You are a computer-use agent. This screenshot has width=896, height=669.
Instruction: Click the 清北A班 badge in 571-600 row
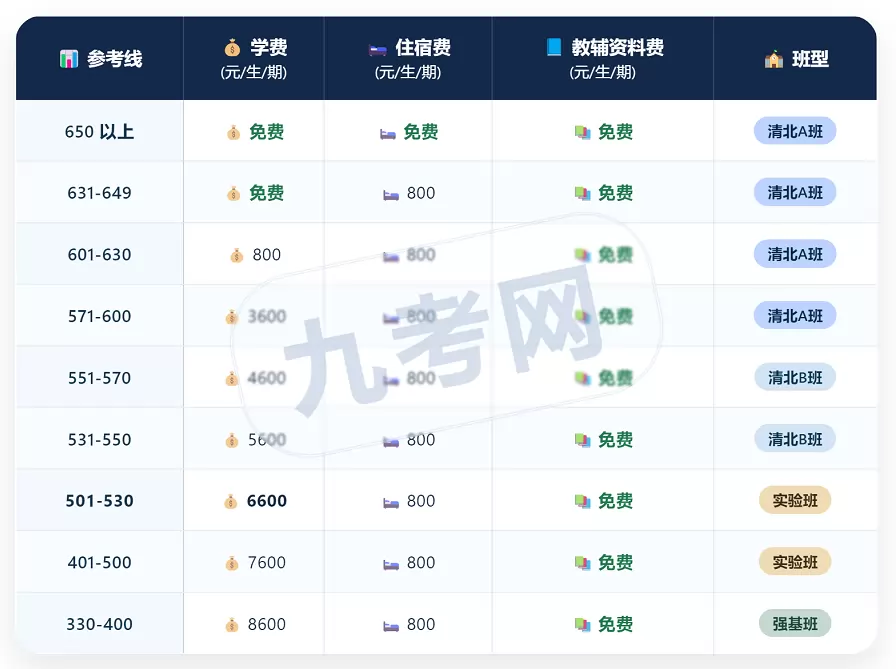pyautogui.click(x=795, y=316)
